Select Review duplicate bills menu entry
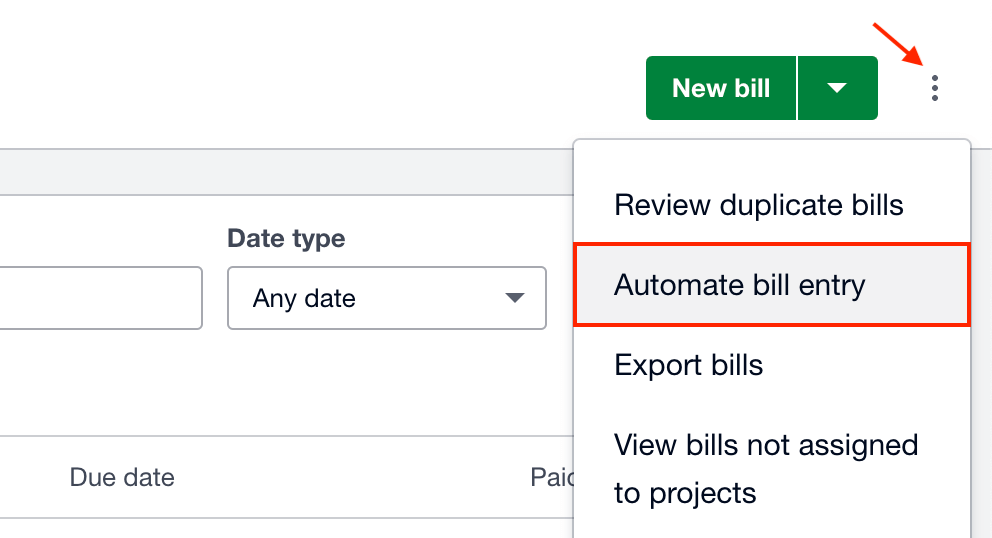992x538 pixels. coord(772,205)
